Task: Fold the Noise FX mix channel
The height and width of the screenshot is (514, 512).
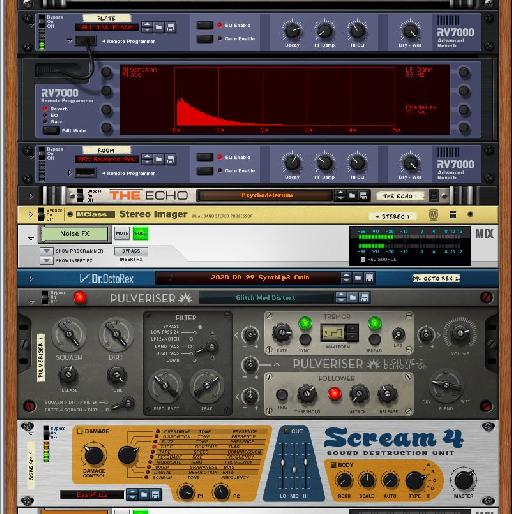Action: 31,238
